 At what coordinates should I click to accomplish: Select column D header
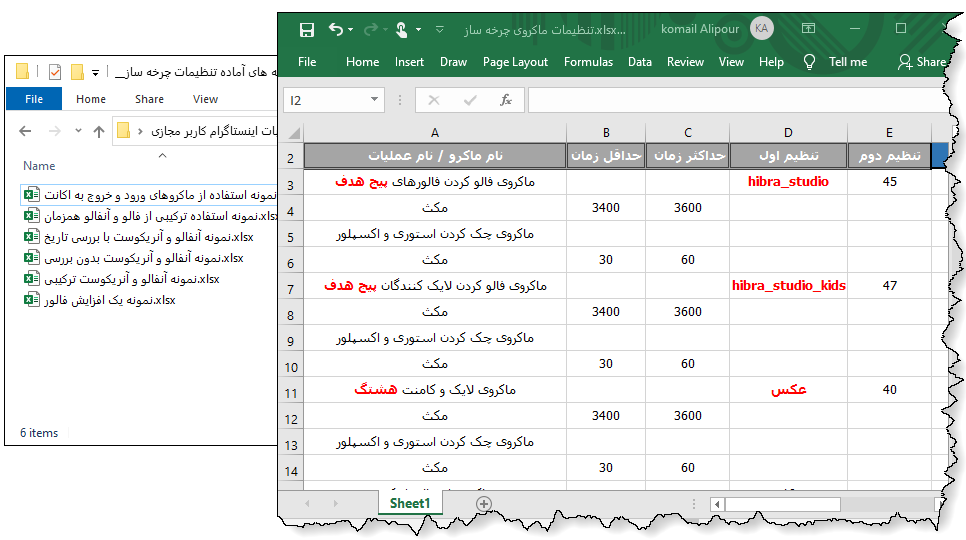[788, 132]
